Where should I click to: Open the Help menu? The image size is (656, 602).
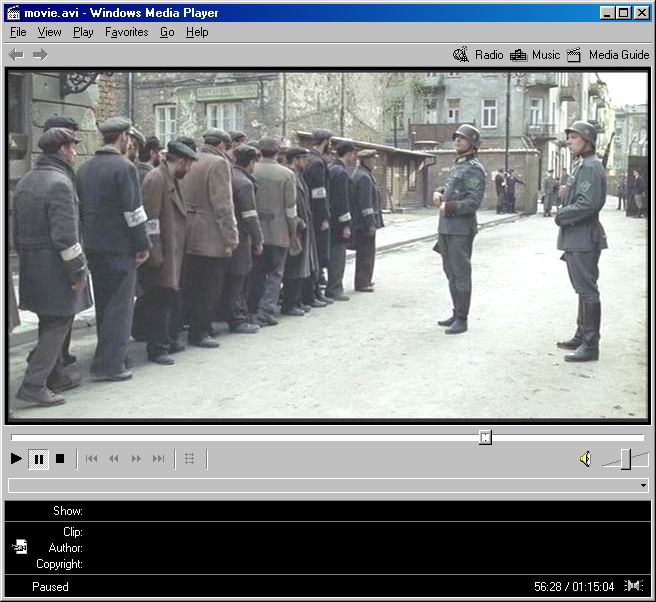[197, 32]
